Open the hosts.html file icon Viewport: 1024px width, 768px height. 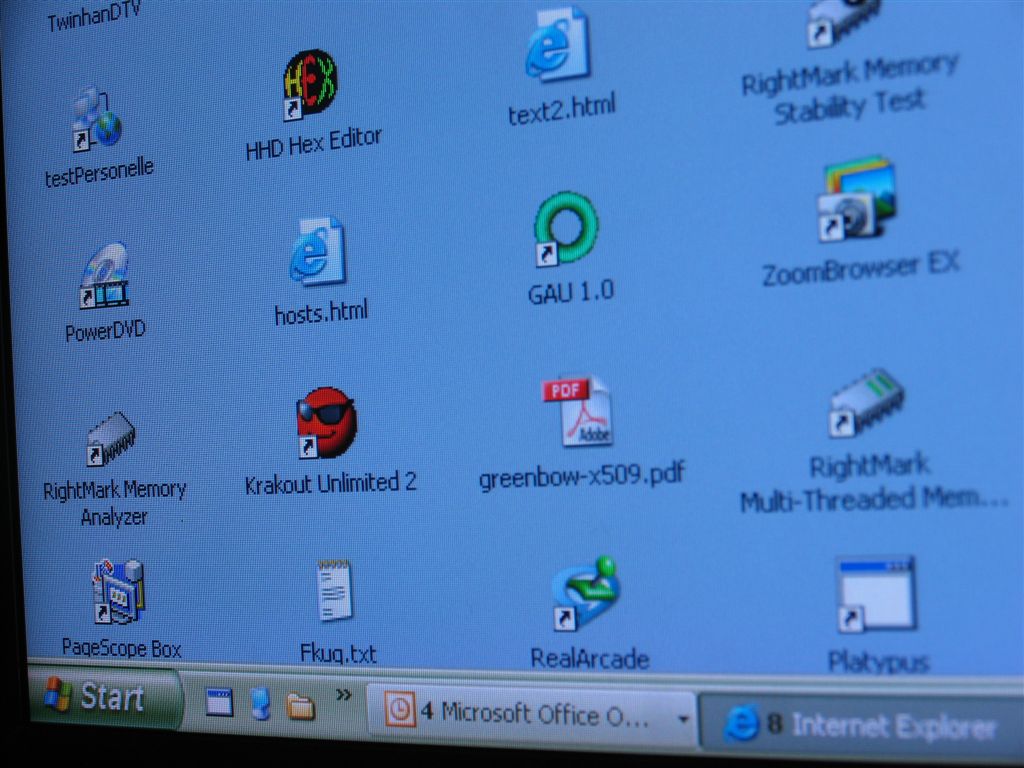pos(317,251)
